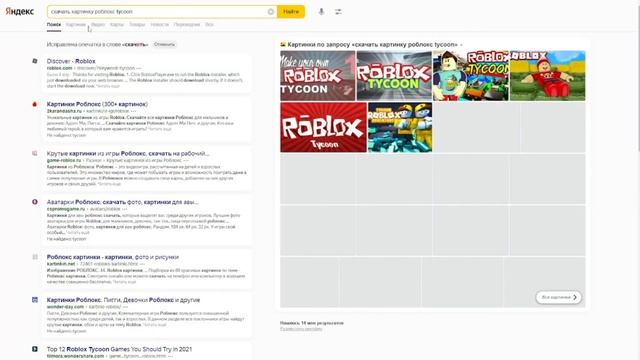The width and height of the screenshot is (640, 360).
Task: Switch to the Новости tab
Action: pos(160,24)
